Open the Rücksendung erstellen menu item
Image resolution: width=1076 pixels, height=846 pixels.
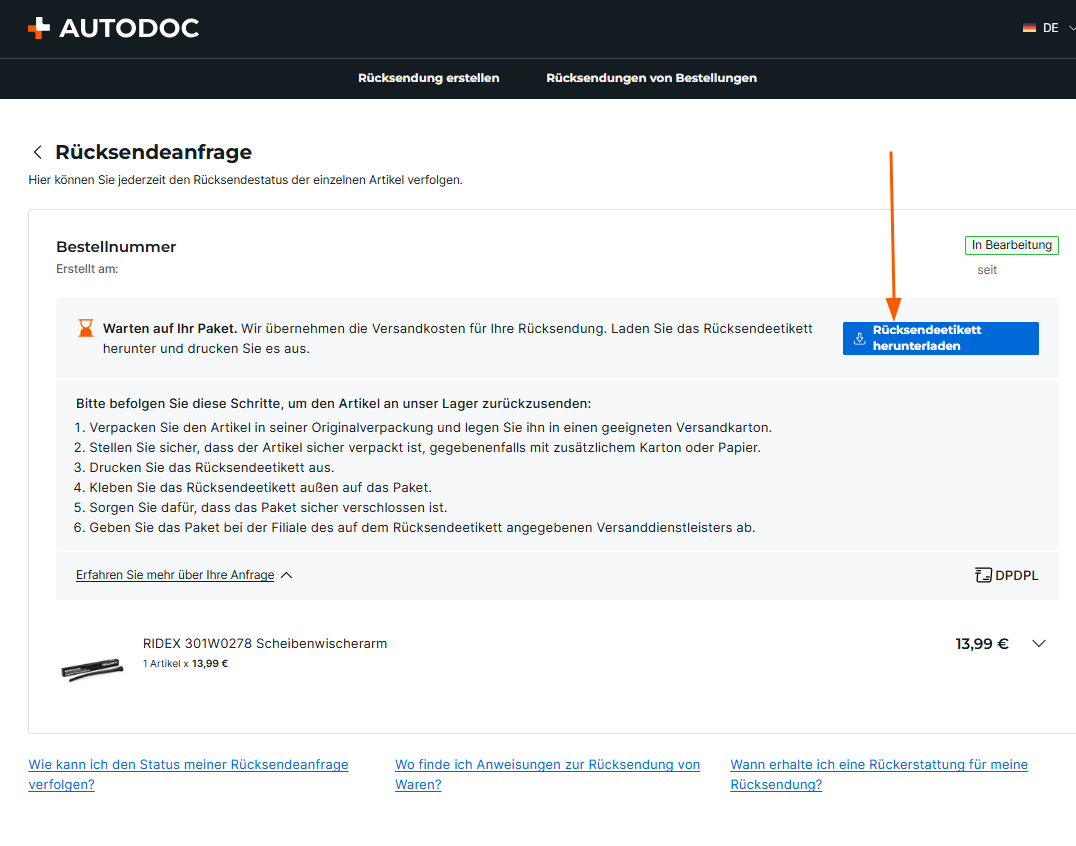pos(428,78)
